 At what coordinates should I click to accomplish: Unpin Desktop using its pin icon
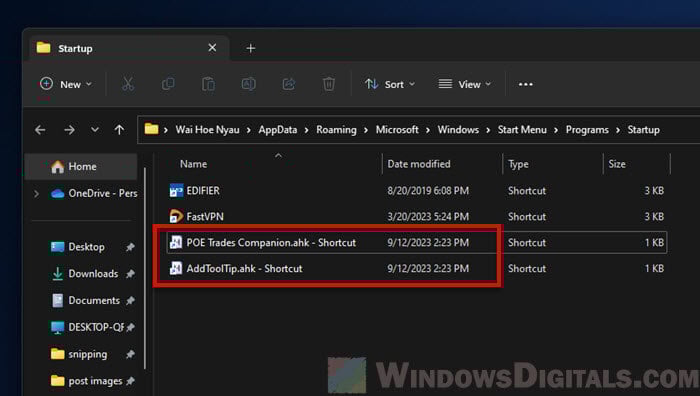pyautogui.click(x=130, y=247)
